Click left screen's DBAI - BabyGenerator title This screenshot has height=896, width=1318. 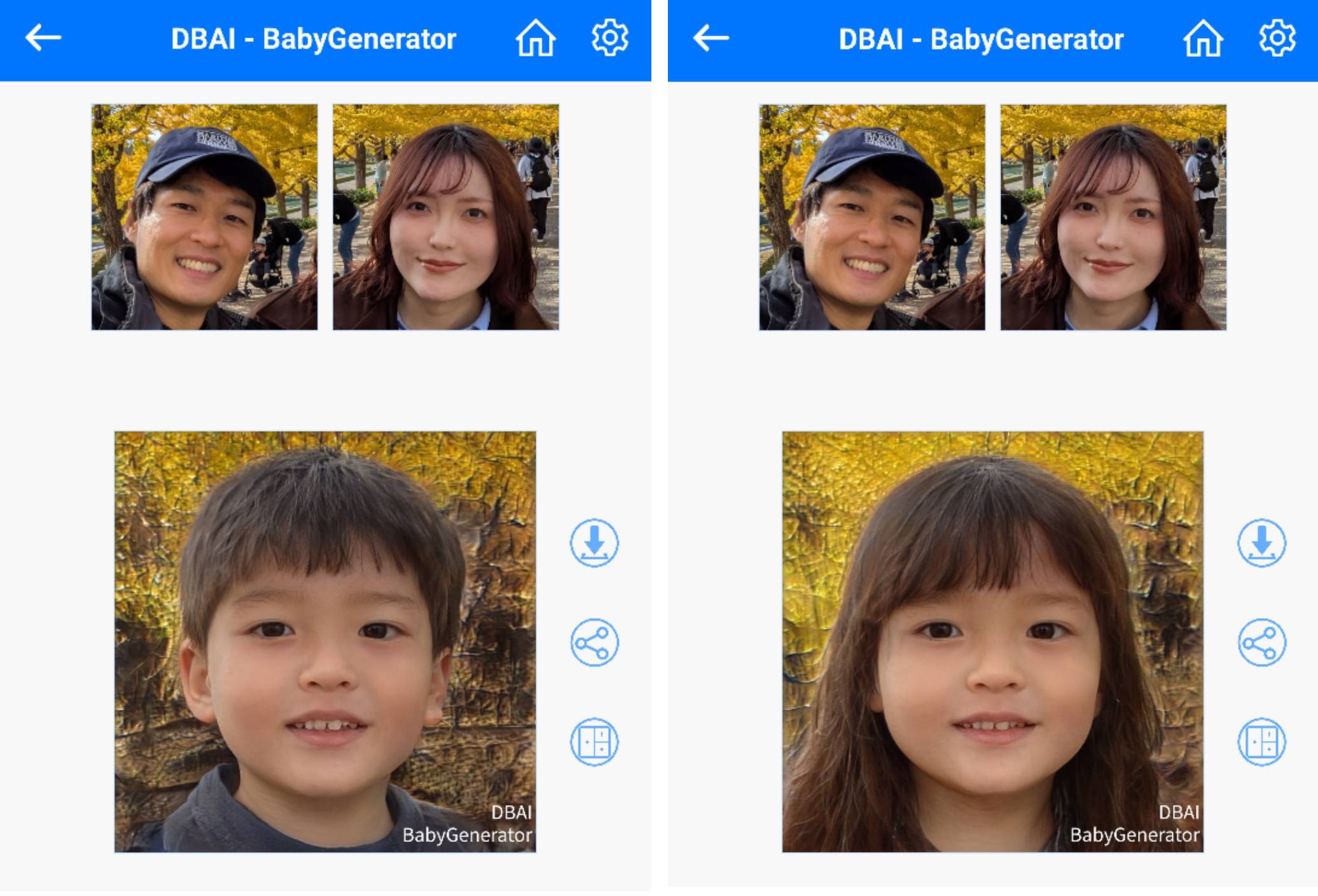[x=313, y=39]
